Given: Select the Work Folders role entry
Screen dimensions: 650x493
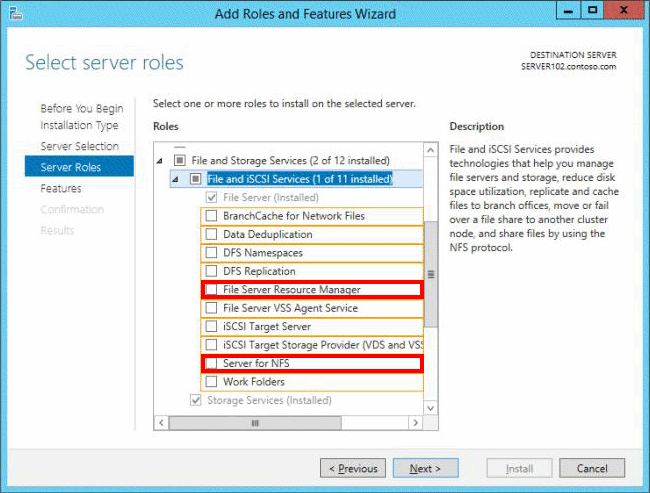Looking at the screenshot, I should click(253, 382).
